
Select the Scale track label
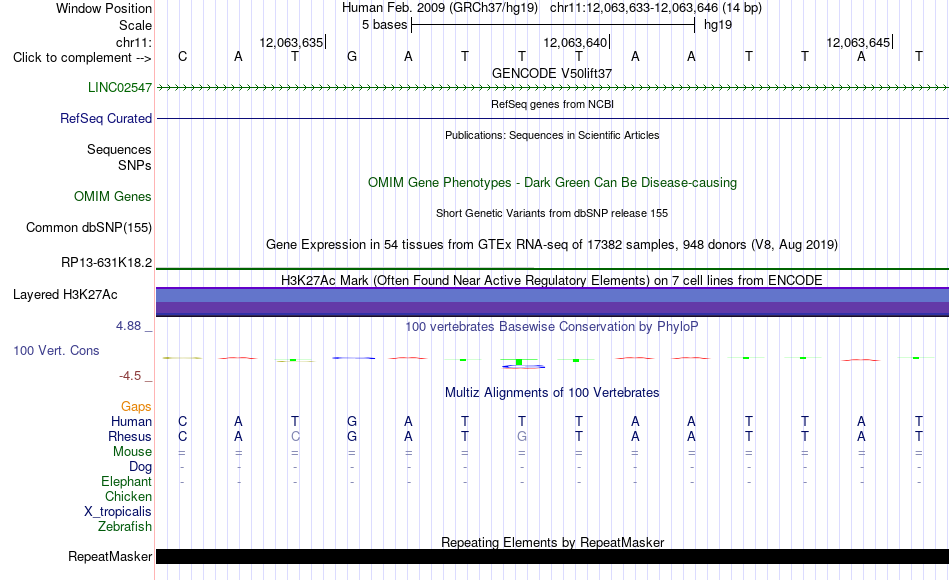coord(135,25)
